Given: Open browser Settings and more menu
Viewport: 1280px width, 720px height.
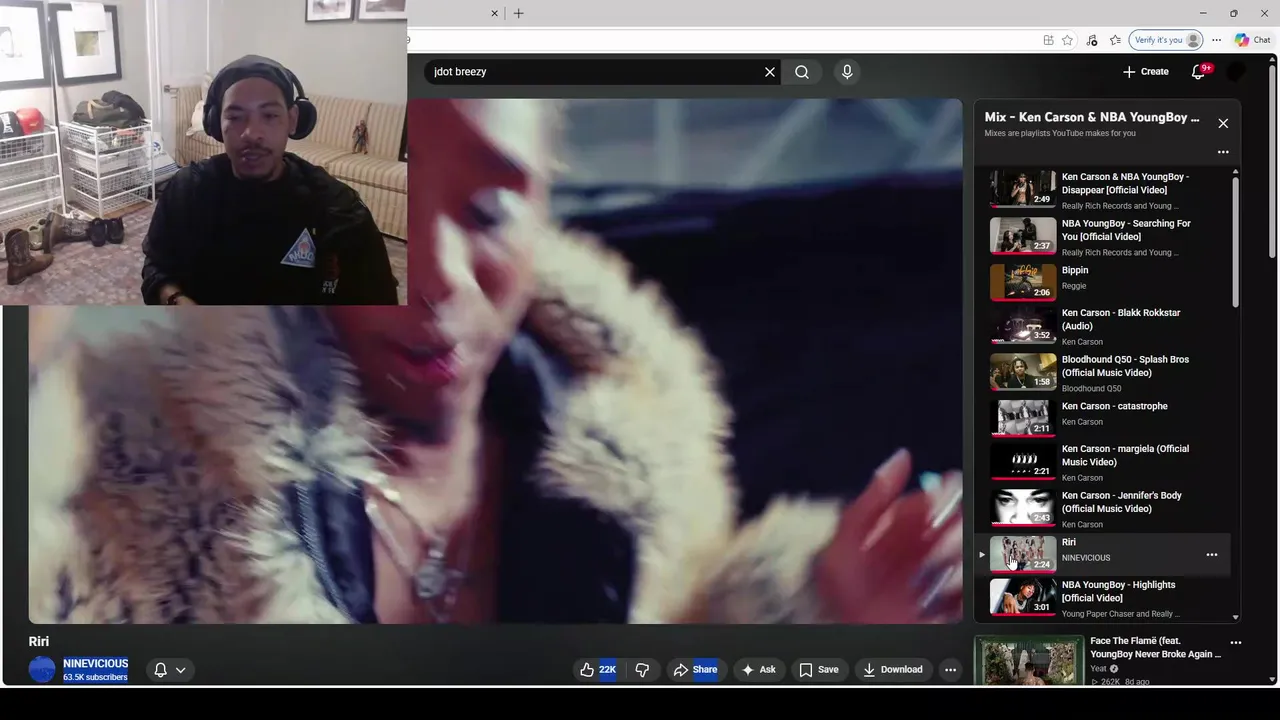Looking at the screenshot, I should pyautogui.click(x=1216, y=40).
